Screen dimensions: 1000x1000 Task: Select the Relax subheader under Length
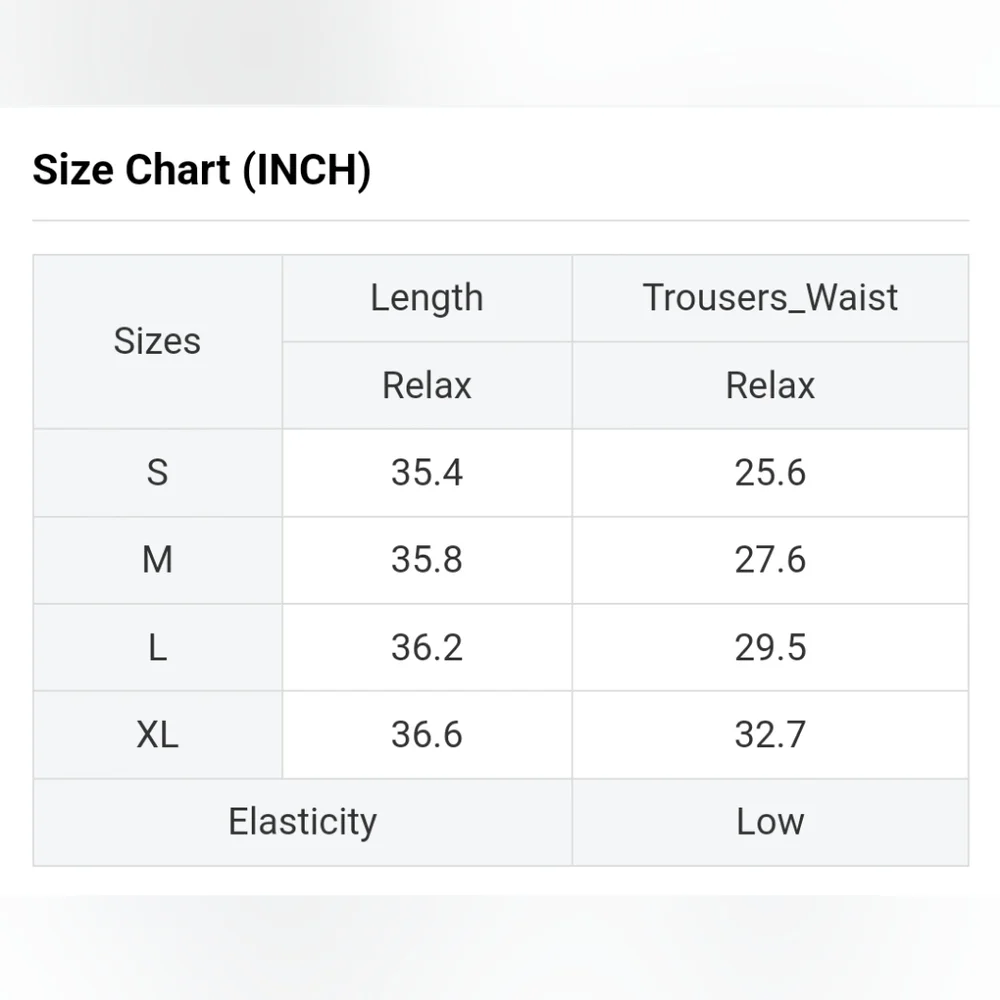[x=427, y=385]
